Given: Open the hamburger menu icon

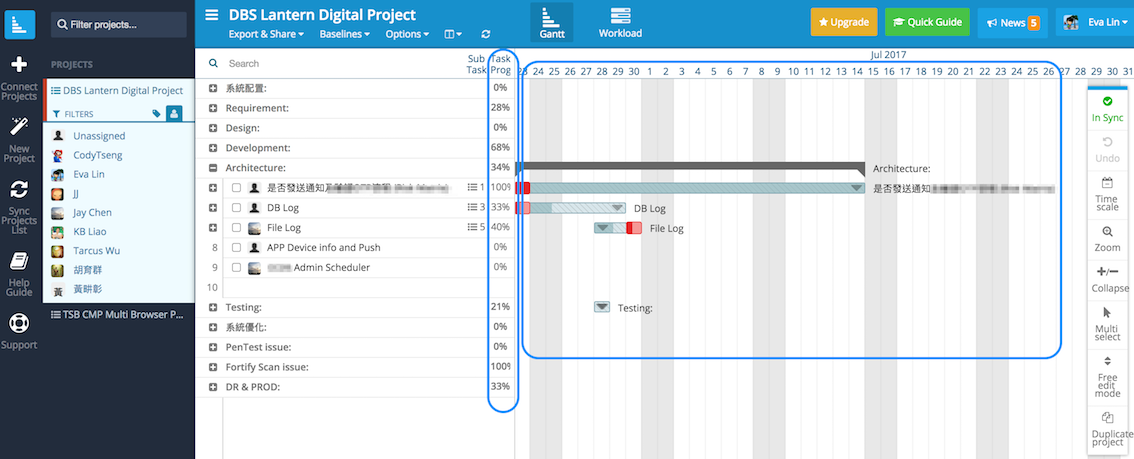Looking at the screenshot, I should pyautogui.click(x=212, y=14).
